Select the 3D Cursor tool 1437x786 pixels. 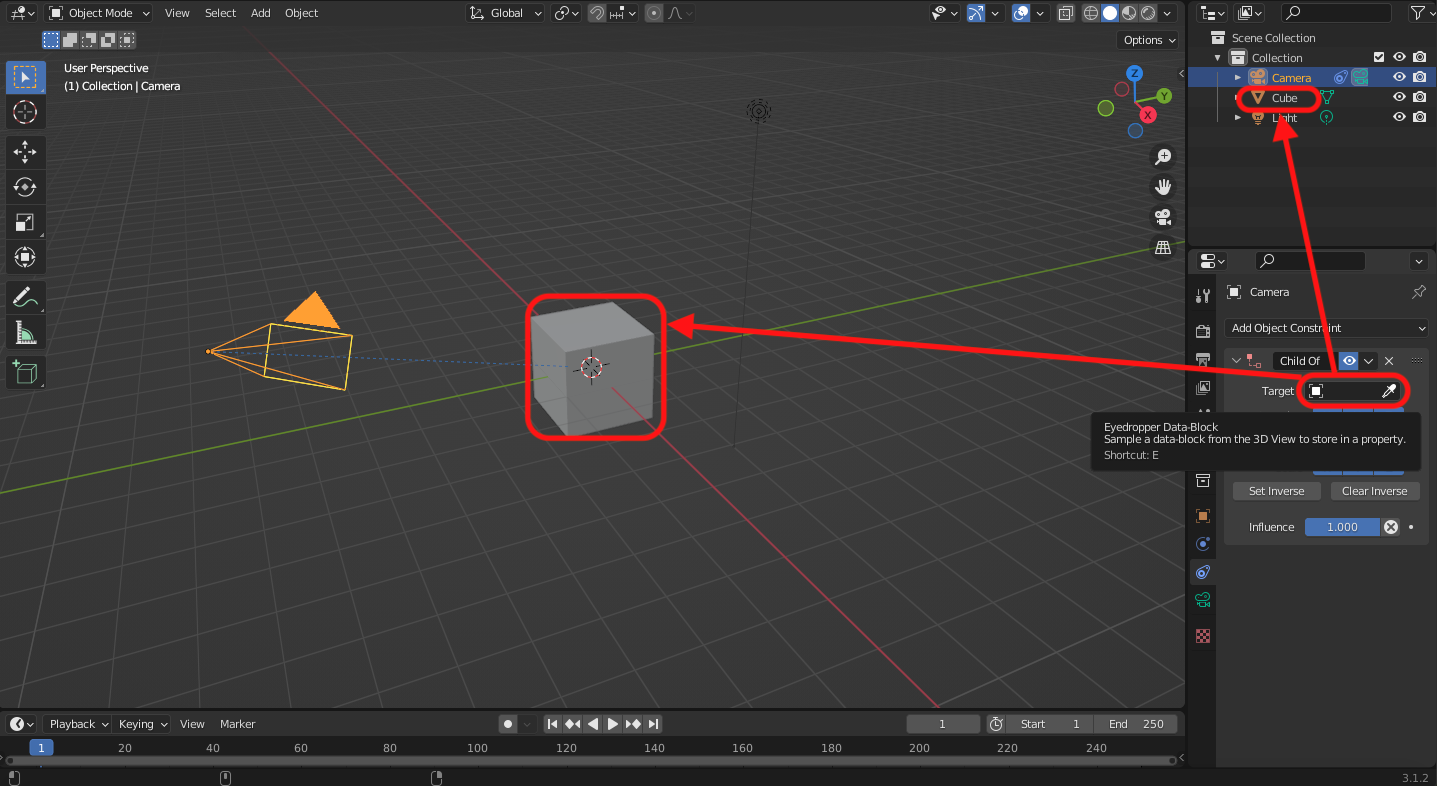click(x=25, y=112)
